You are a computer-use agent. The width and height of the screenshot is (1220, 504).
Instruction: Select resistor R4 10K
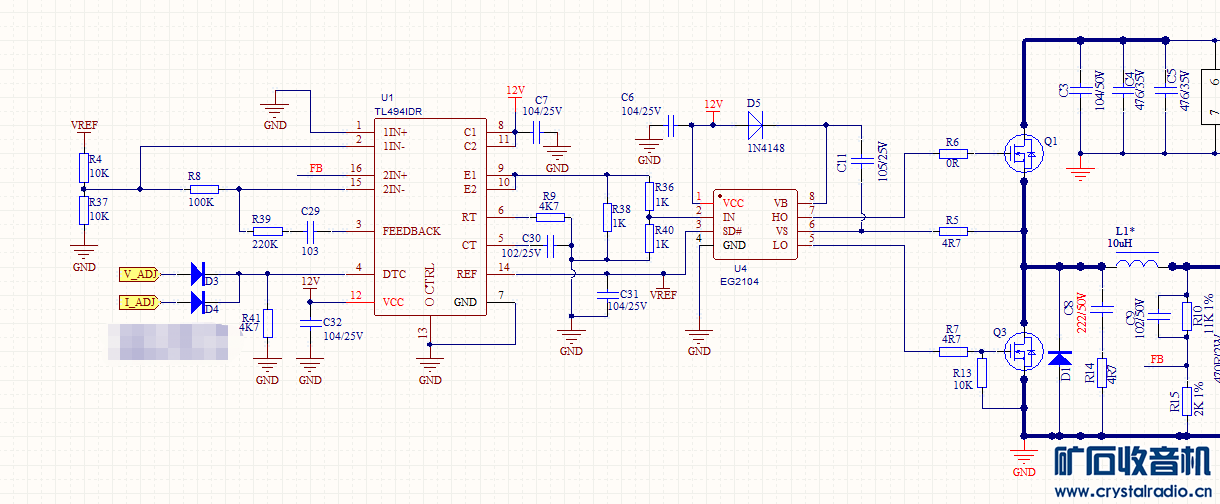pos(83,166)
